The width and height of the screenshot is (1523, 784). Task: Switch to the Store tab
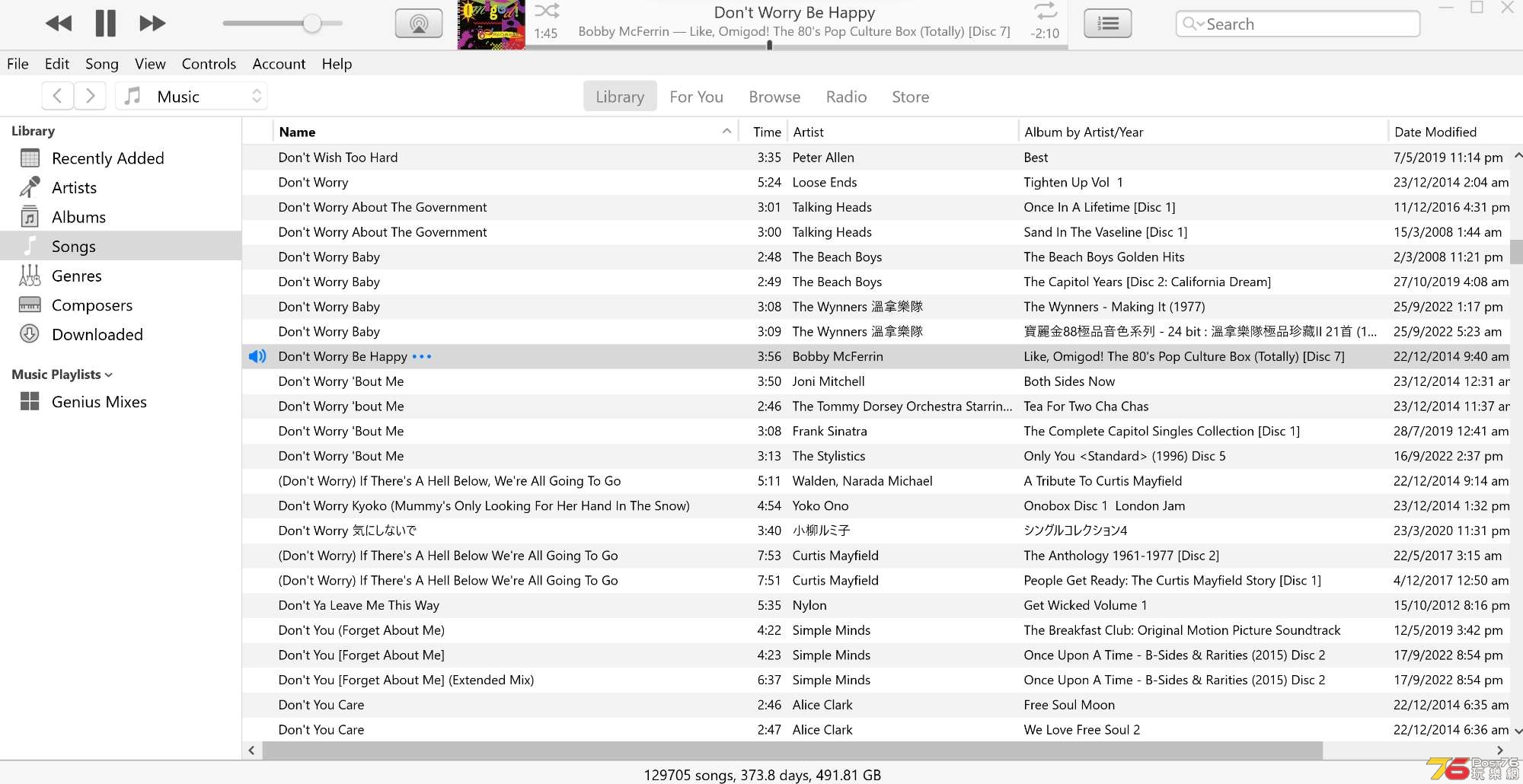click(910, 97)
